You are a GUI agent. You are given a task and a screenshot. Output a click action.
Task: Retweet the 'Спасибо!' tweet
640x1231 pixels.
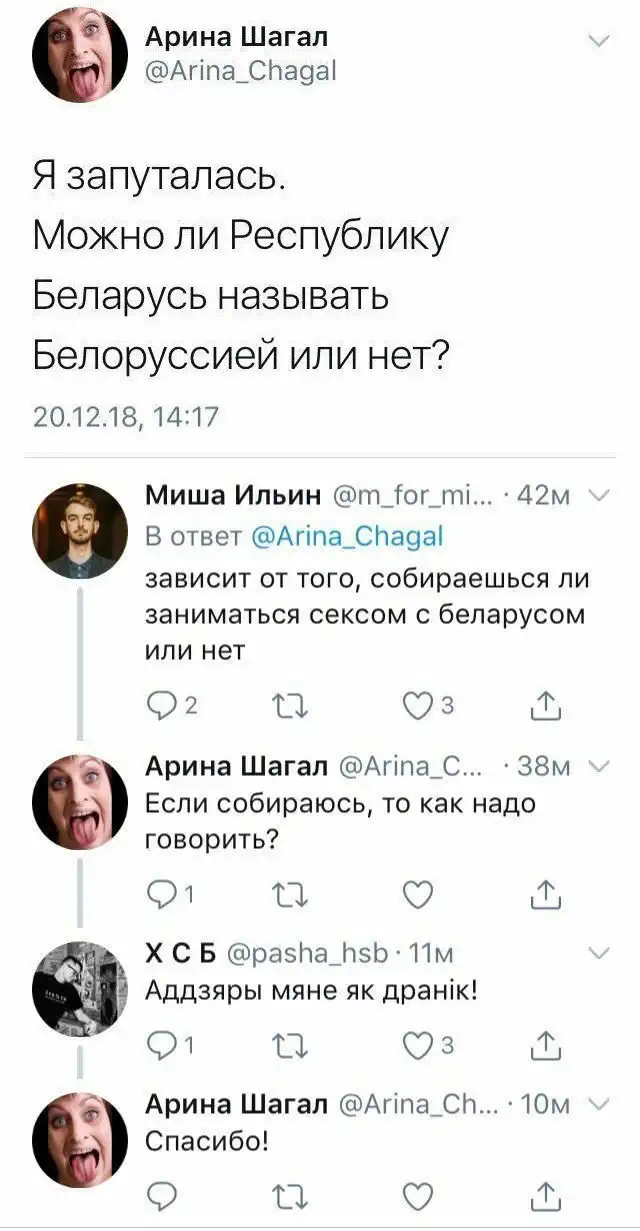click(296, 1192)
